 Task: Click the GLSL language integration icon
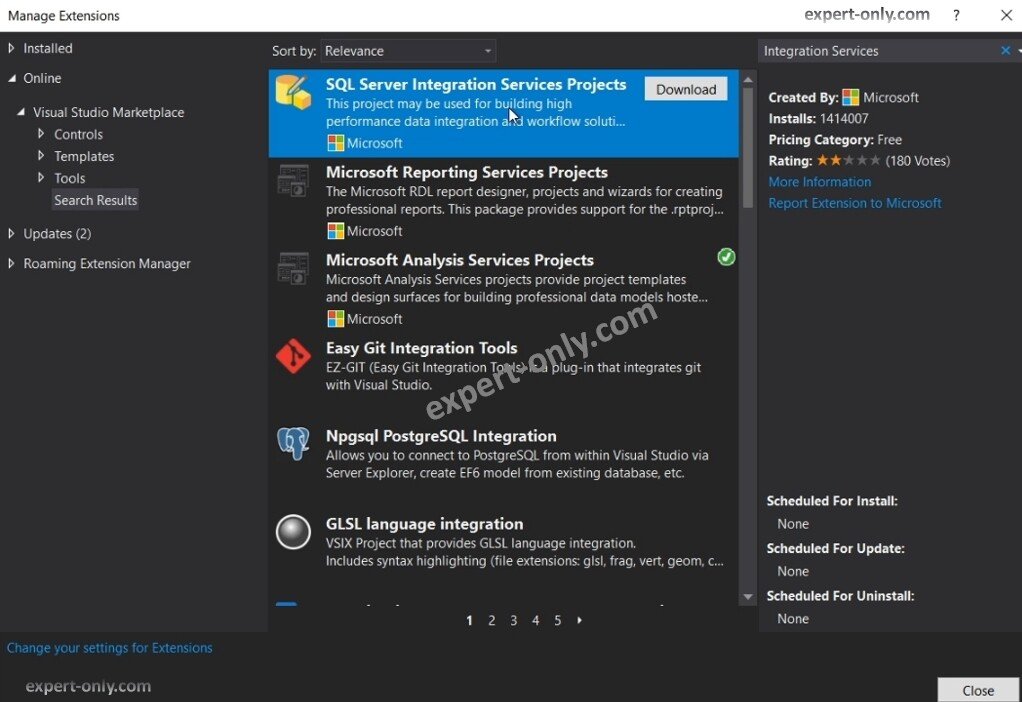point(293,532)
